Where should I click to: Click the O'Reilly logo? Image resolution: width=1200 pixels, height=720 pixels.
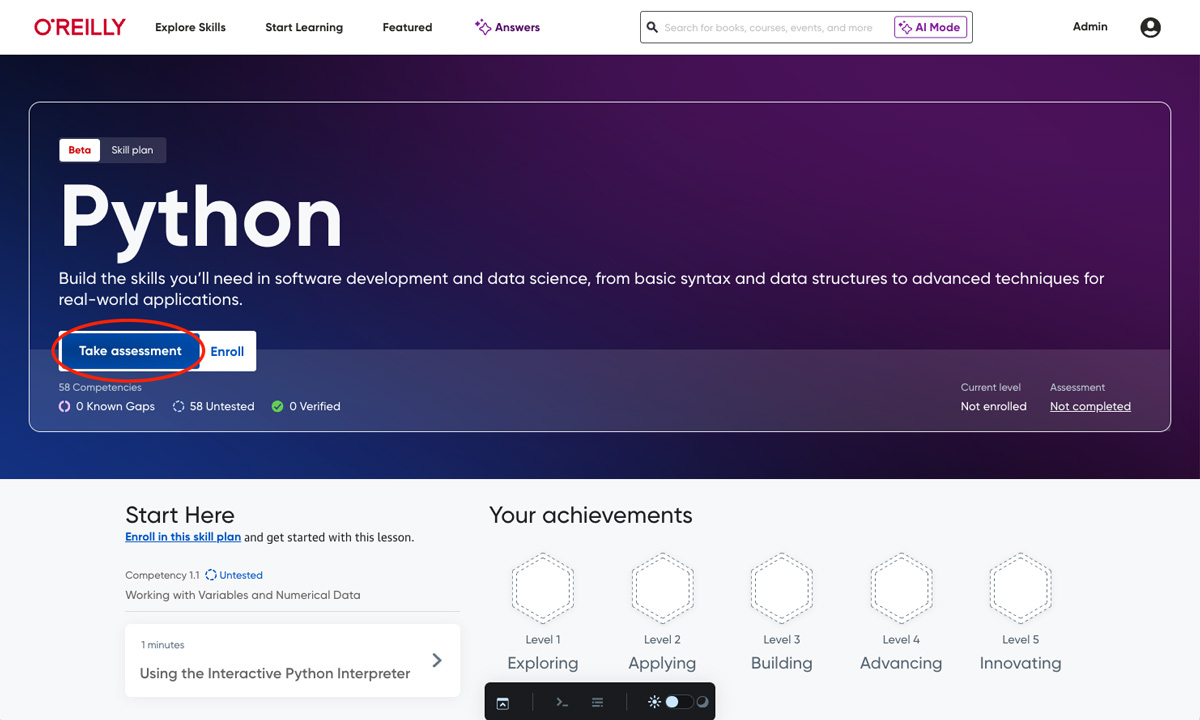pos(80,27)
